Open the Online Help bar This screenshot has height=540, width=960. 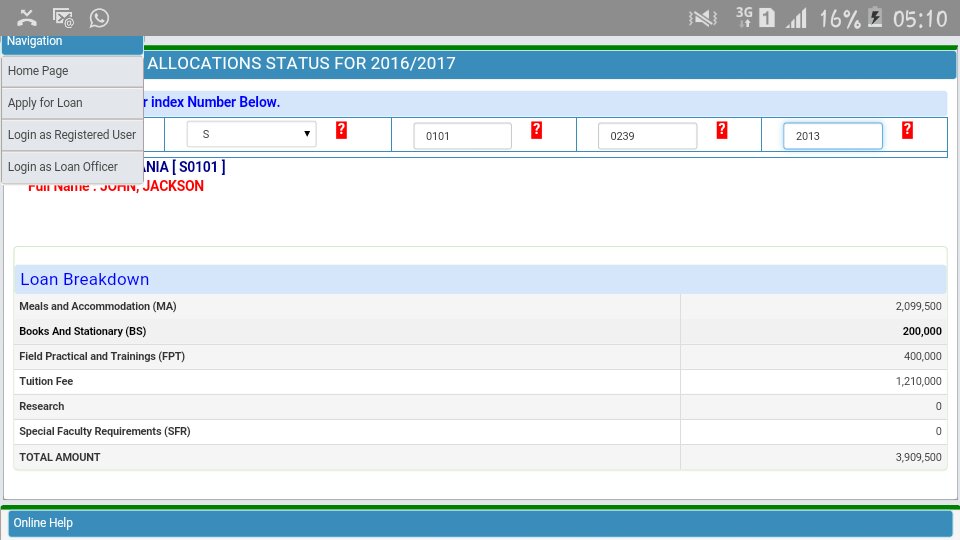480,523
